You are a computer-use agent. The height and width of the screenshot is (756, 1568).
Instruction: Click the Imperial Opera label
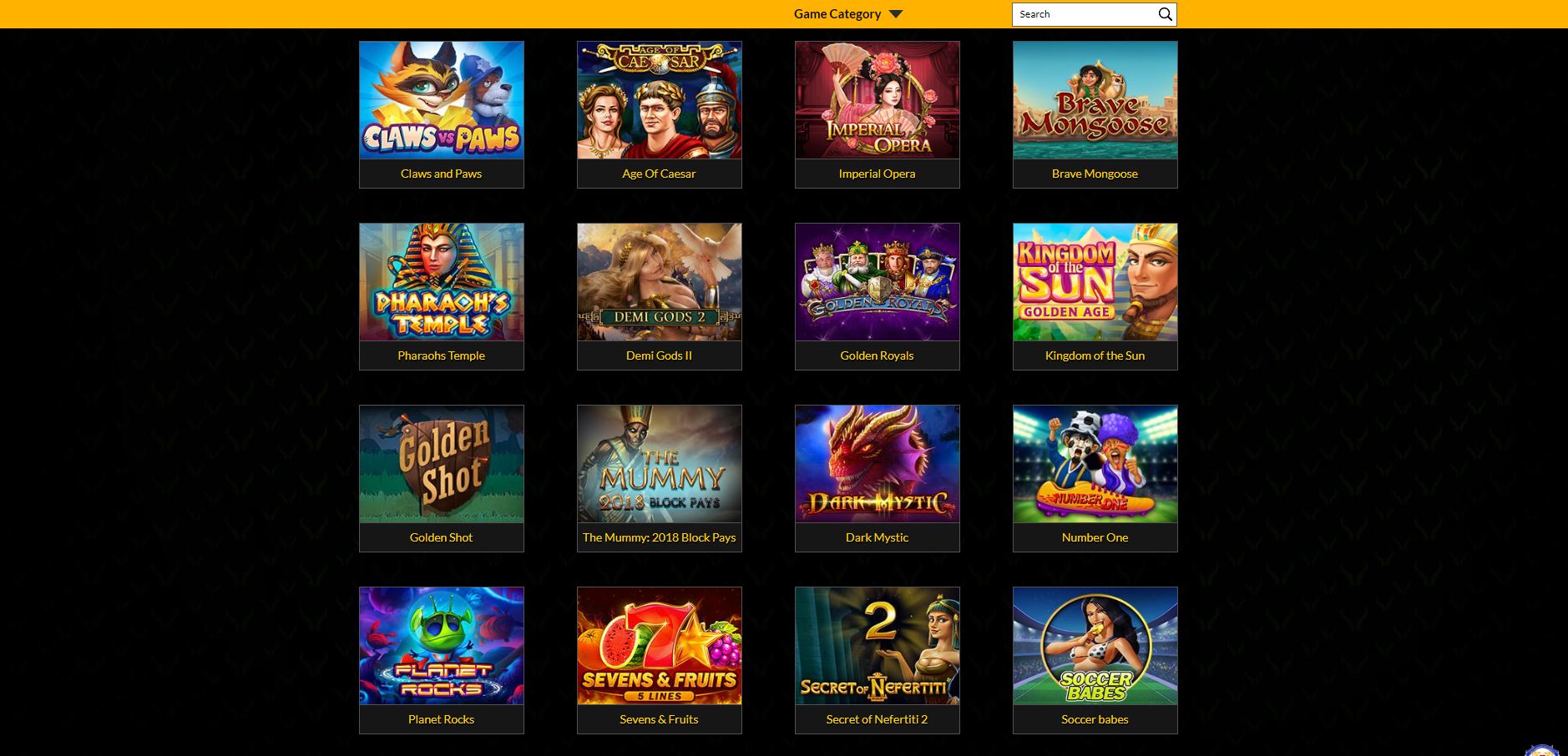pos(877,174)
